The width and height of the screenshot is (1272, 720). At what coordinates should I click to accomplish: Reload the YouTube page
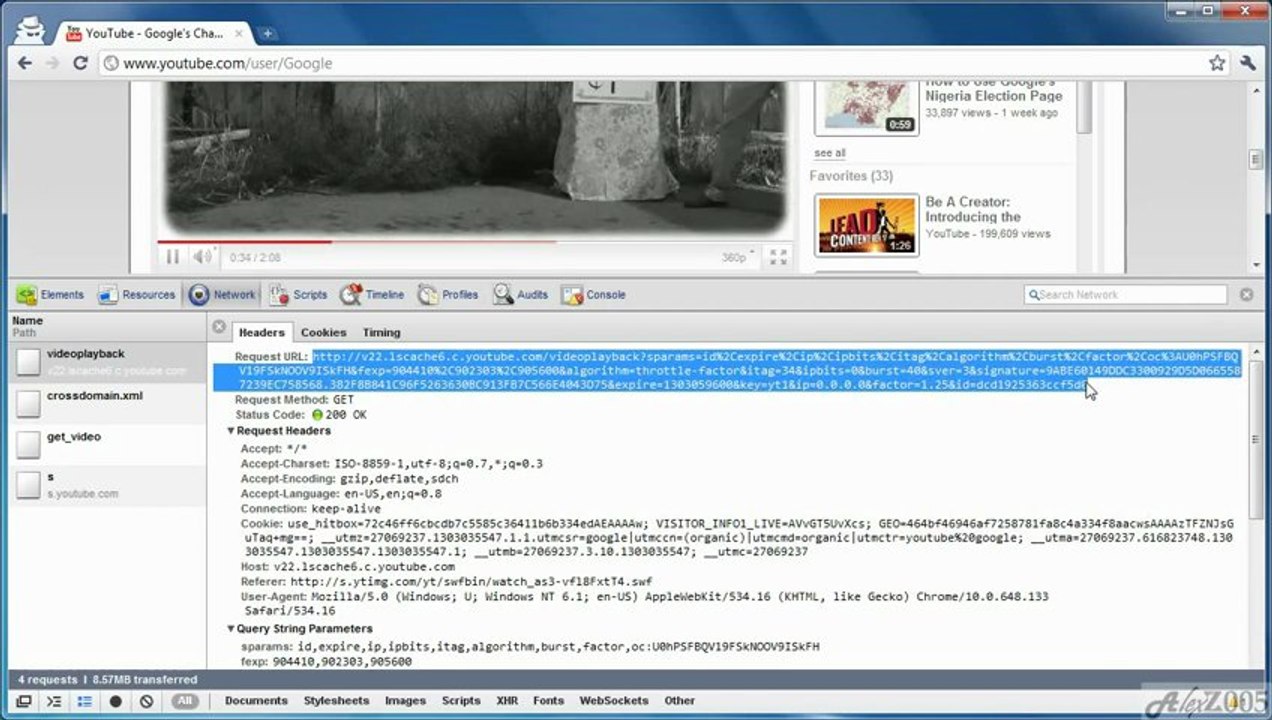tap(80, 63)
